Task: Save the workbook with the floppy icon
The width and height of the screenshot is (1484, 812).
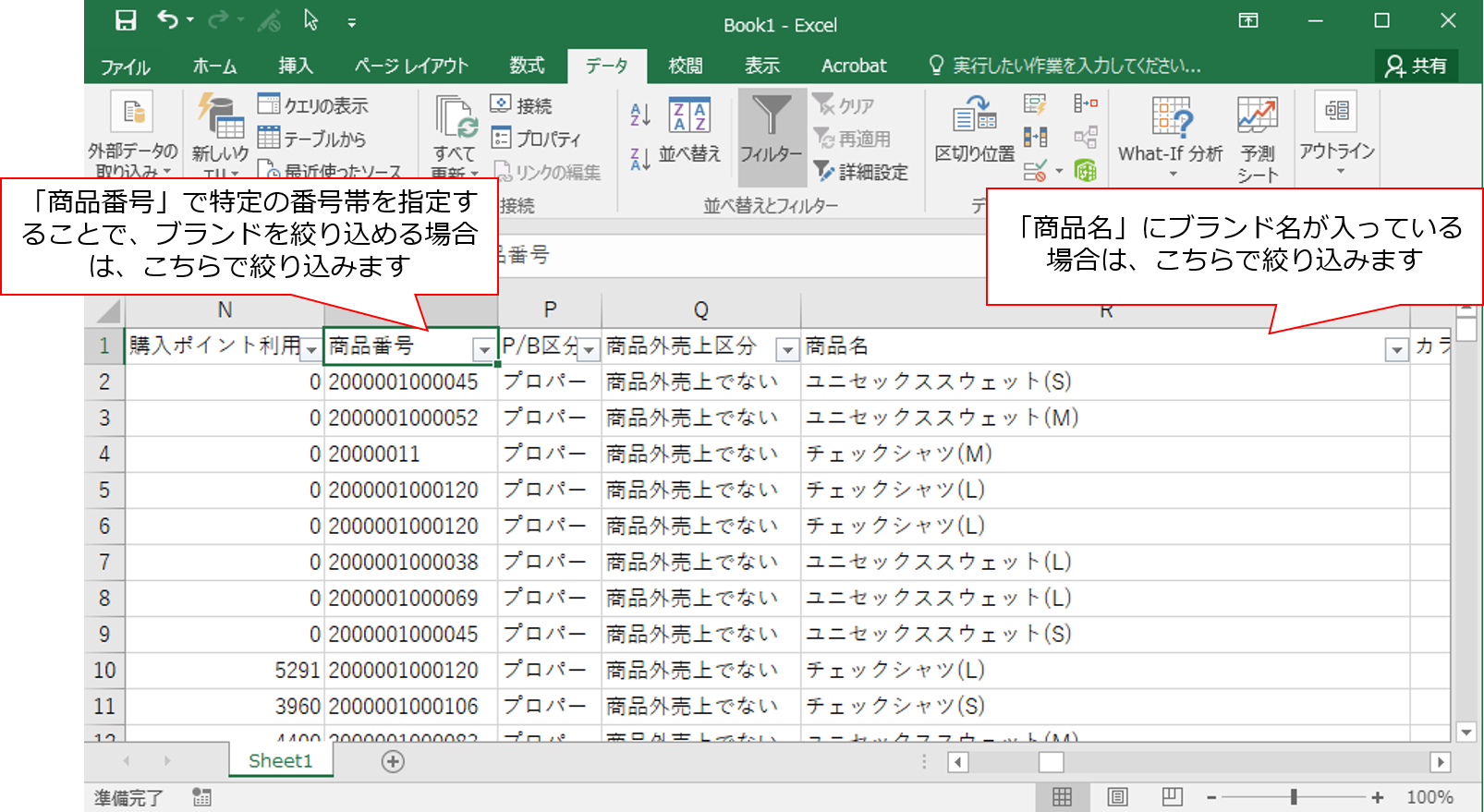Action: [x=126, y=21]
